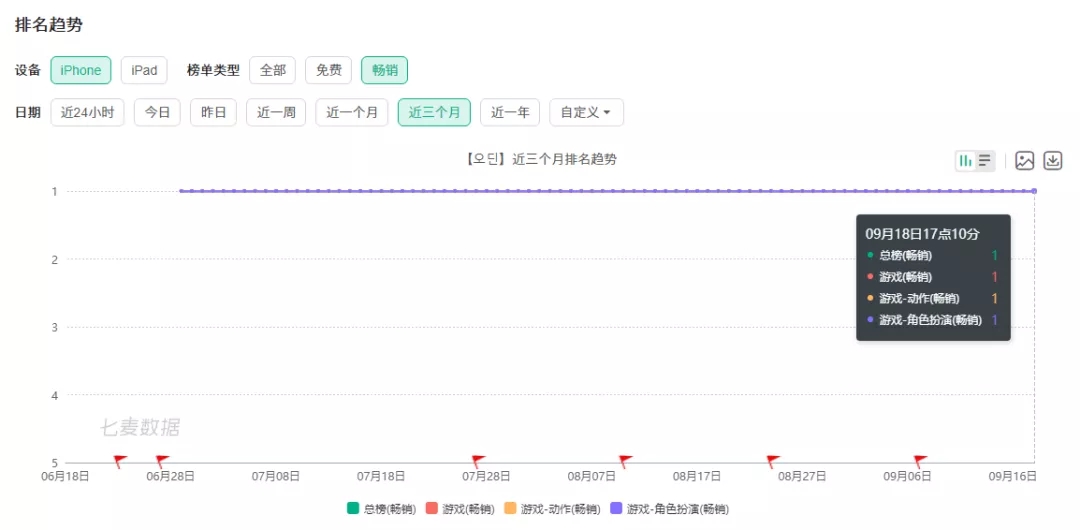The width and height of the screenshot is (1080, 530).
Task: Click the download data icon
Action: point(1053,161)
